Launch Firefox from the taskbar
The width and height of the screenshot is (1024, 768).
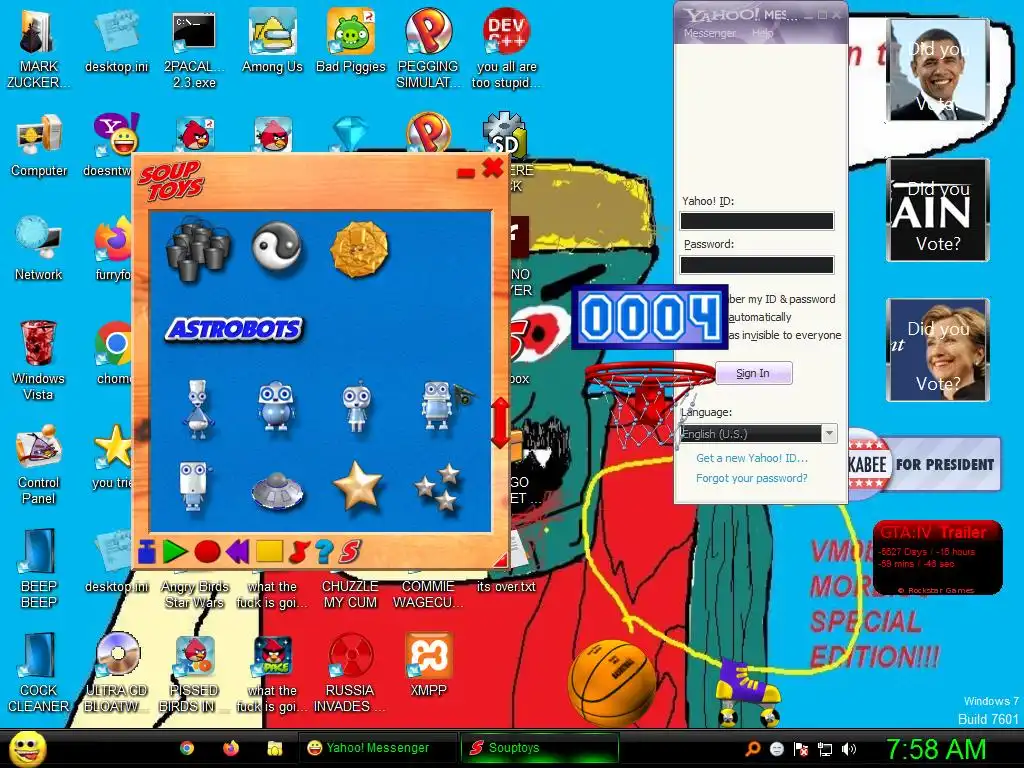pyautogui.click(x=231, y=748)
